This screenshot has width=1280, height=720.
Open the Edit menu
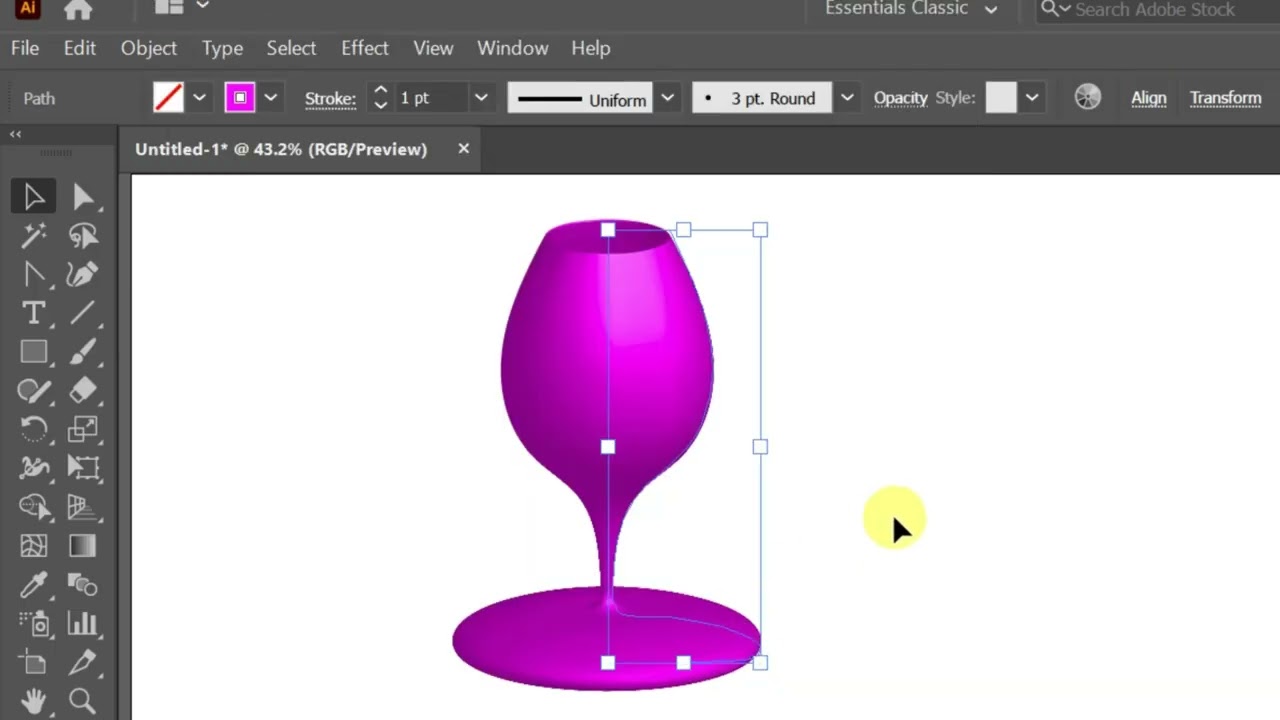click(x=80, y=48)
